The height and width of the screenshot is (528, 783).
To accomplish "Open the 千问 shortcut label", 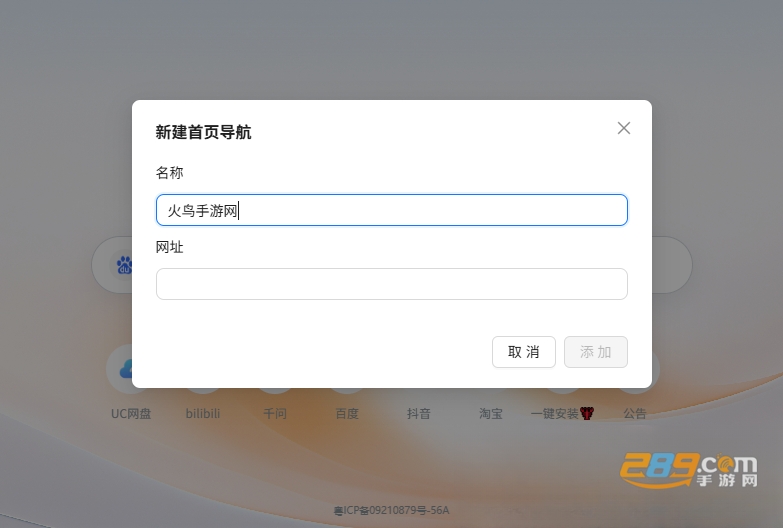I will (x=275, y=414).
